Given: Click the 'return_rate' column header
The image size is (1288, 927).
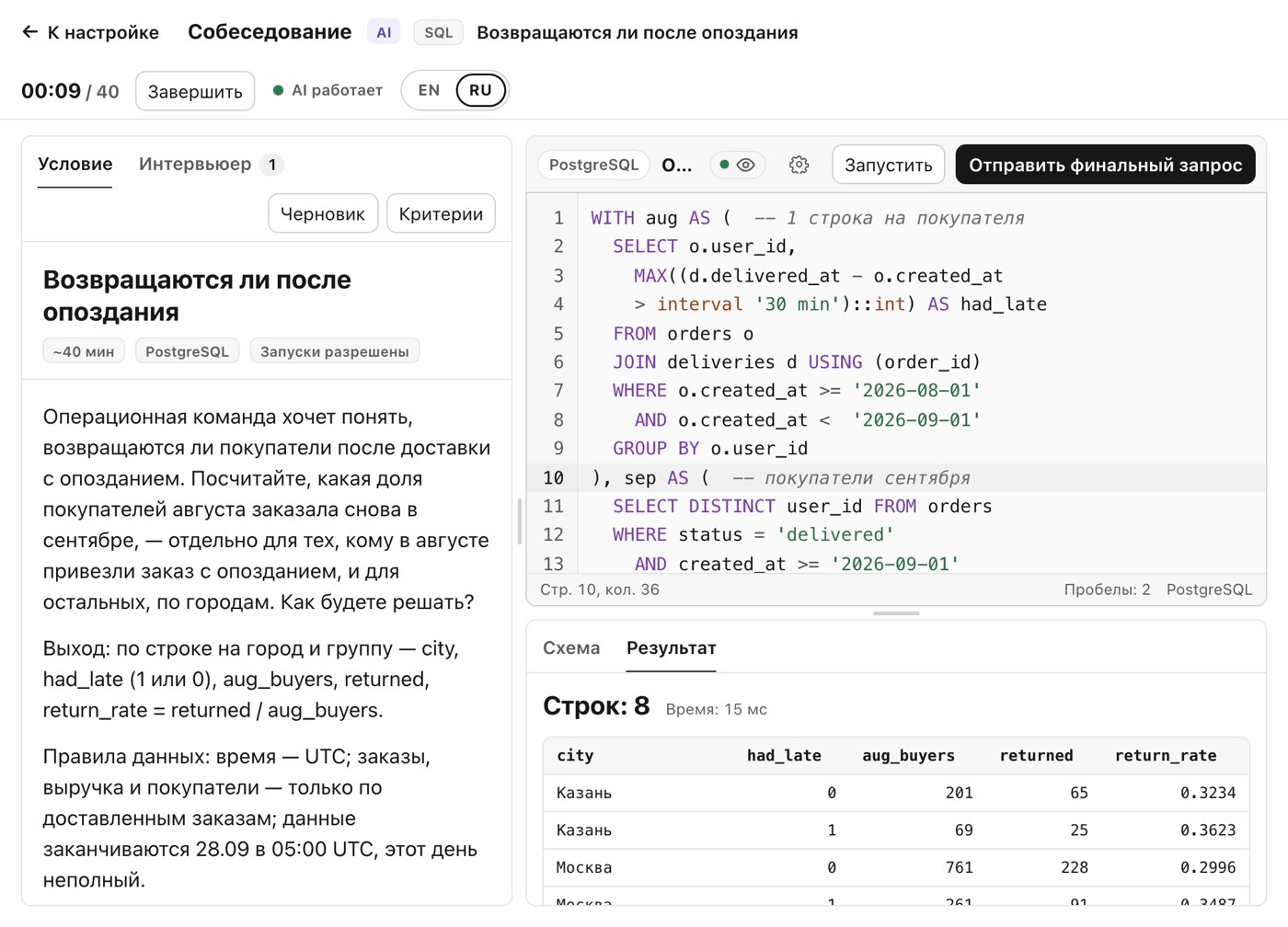Looking at the screenshot, I should [x=1166, y=755].
